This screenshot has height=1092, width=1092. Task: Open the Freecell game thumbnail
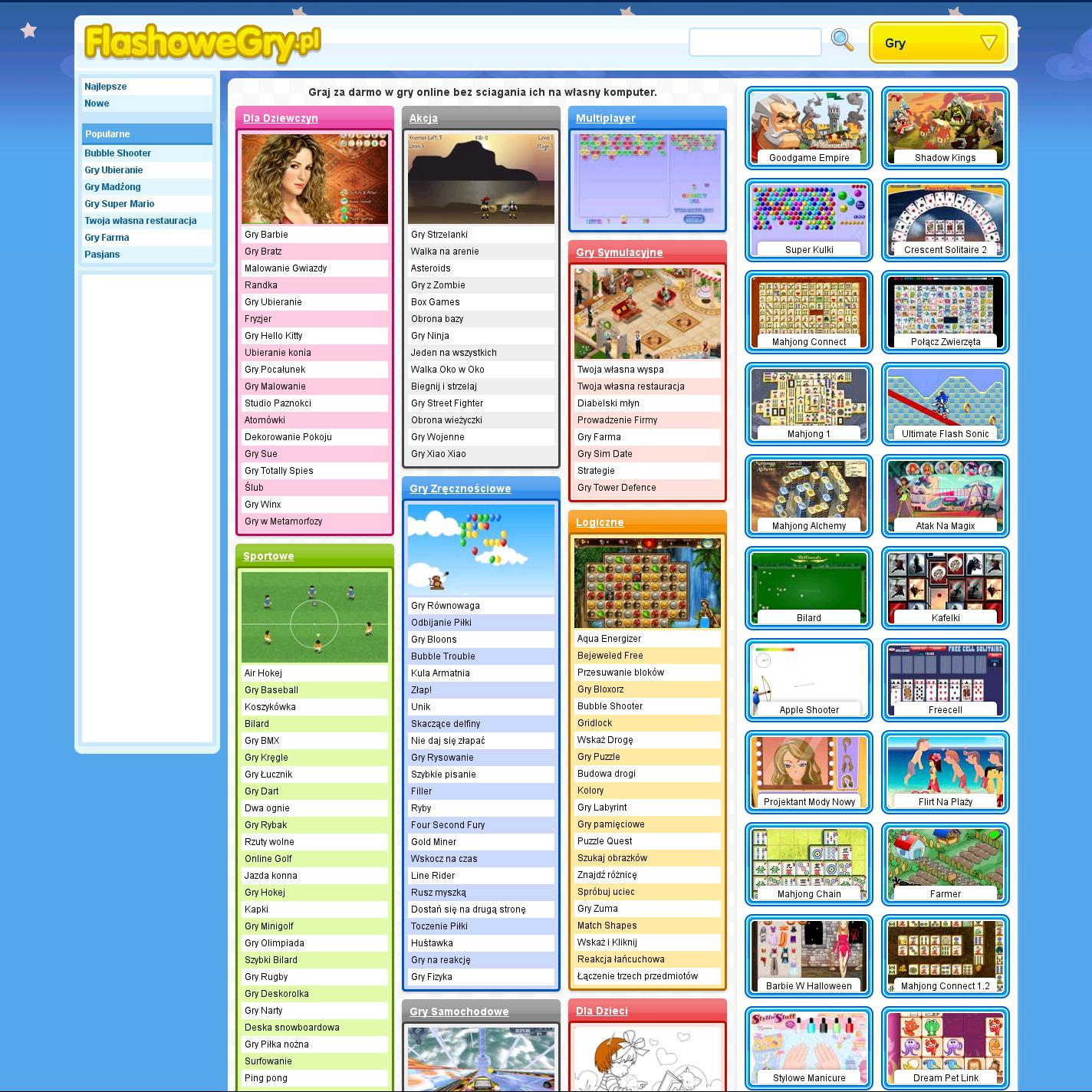[945, 680]
